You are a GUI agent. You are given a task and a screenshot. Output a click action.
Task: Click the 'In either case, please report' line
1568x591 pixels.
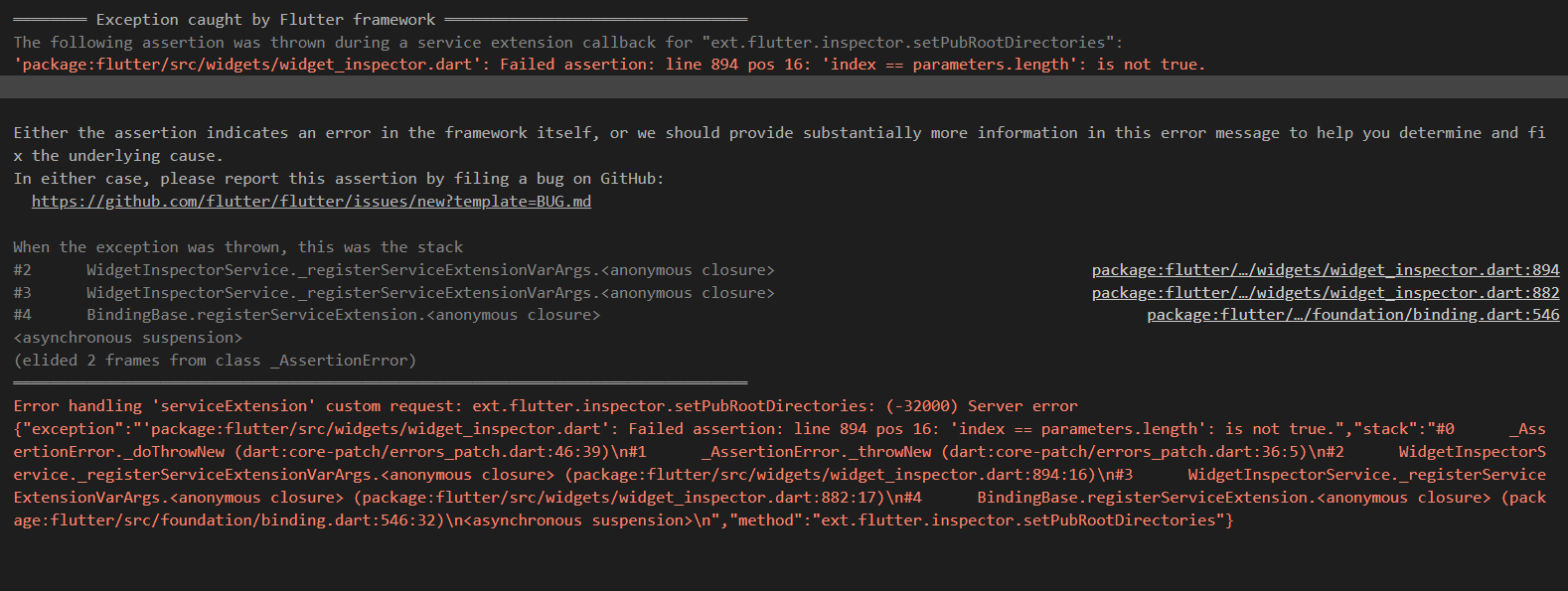[339, 179]
